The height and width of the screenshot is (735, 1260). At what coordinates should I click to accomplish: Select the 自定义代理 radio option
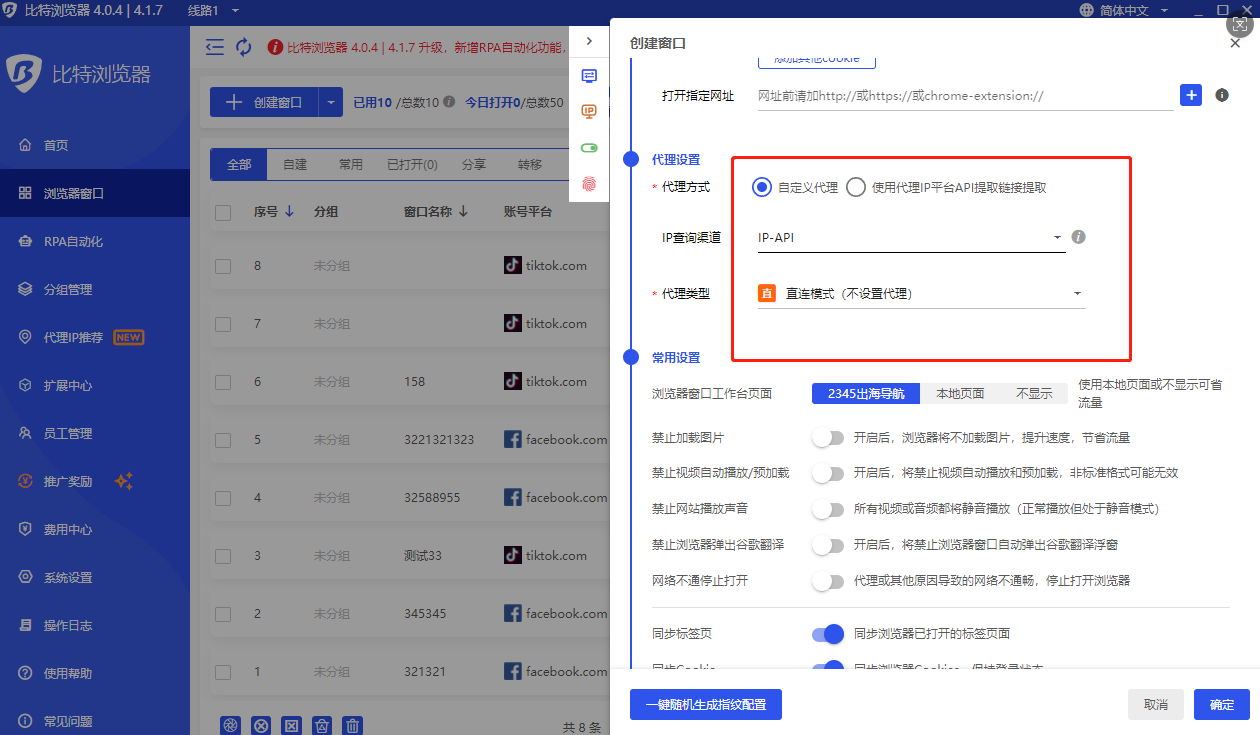click(x=762, y=187)
